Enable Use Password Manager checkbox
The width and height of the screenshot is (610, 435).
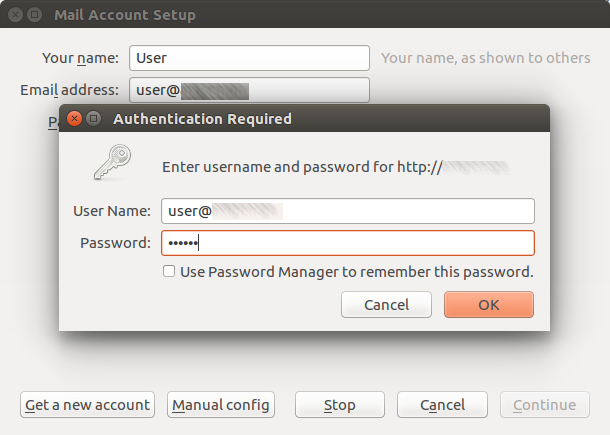coord(169,271)
